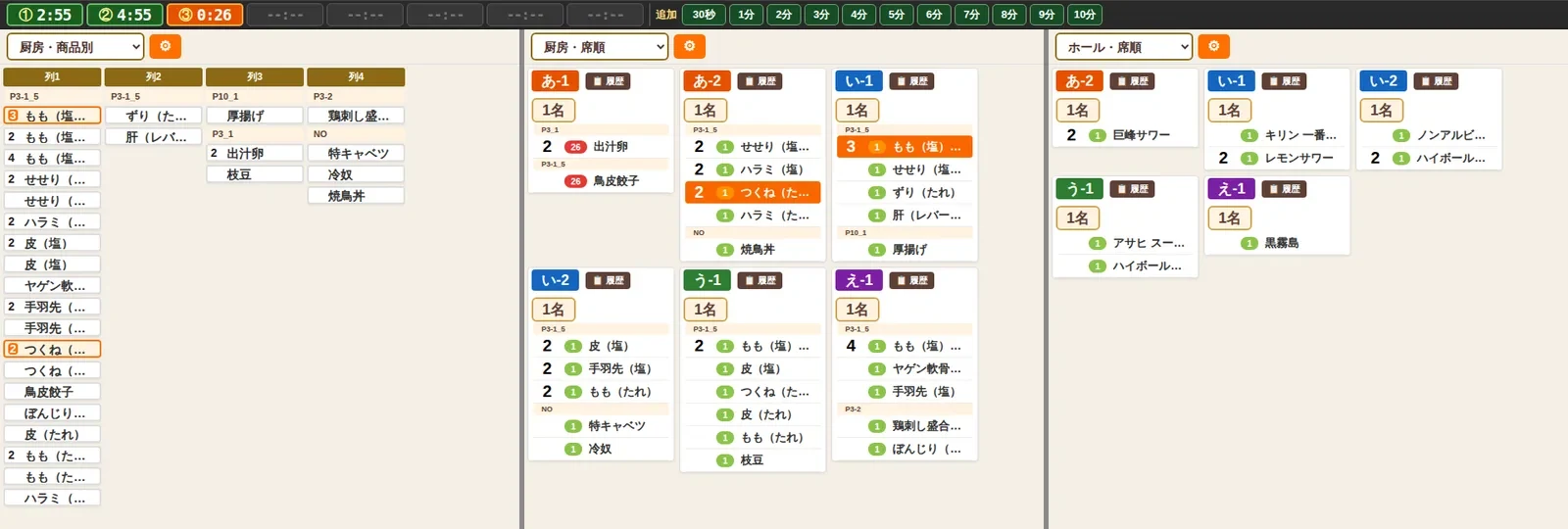The width and height of the screenshot is (1568, 529).
Task: Click highlighted つくね row on あ-2 card
Action: (753, 193)
